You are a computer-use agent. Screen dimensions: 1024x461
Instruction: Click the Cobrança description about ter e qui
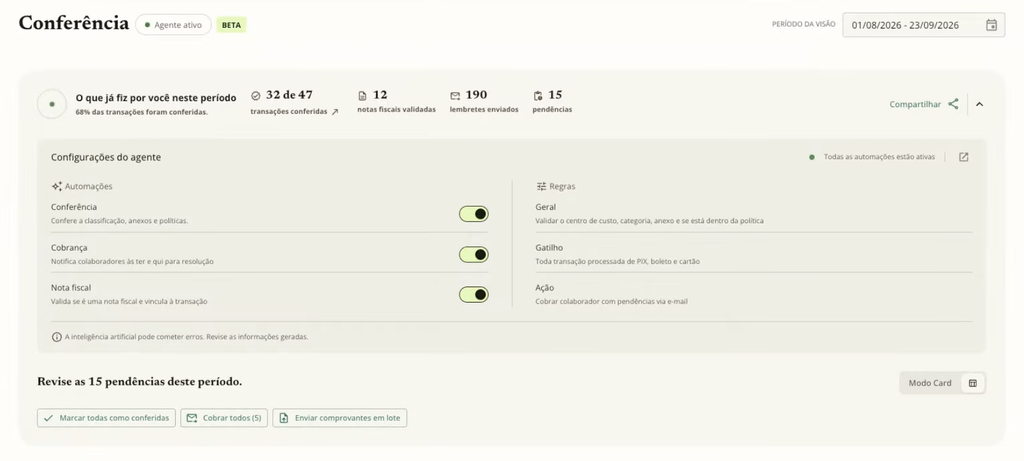[x=133, y=262]
